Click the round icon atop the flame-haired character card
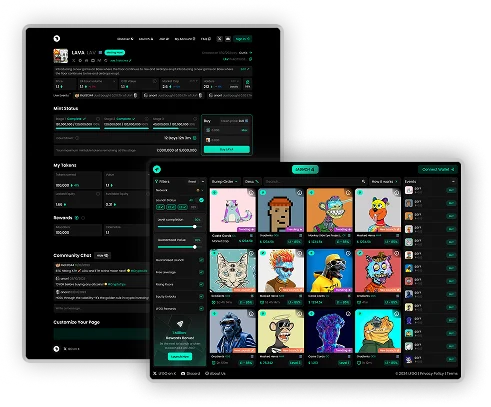The width and height of the screenshot is (491, 407). tap(299, 253)
